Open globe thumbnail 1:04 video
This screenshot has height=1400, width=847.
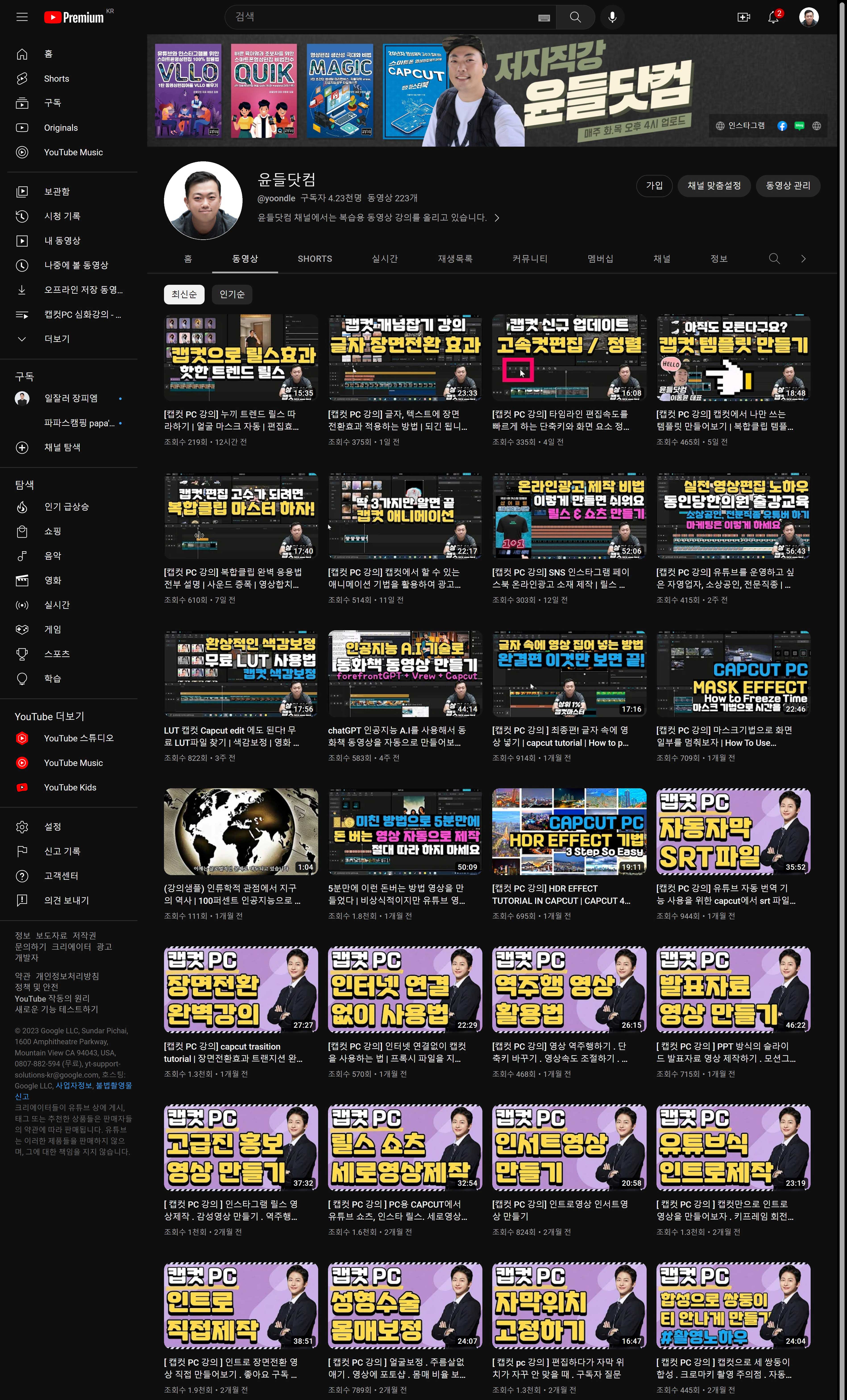[241, 831]
